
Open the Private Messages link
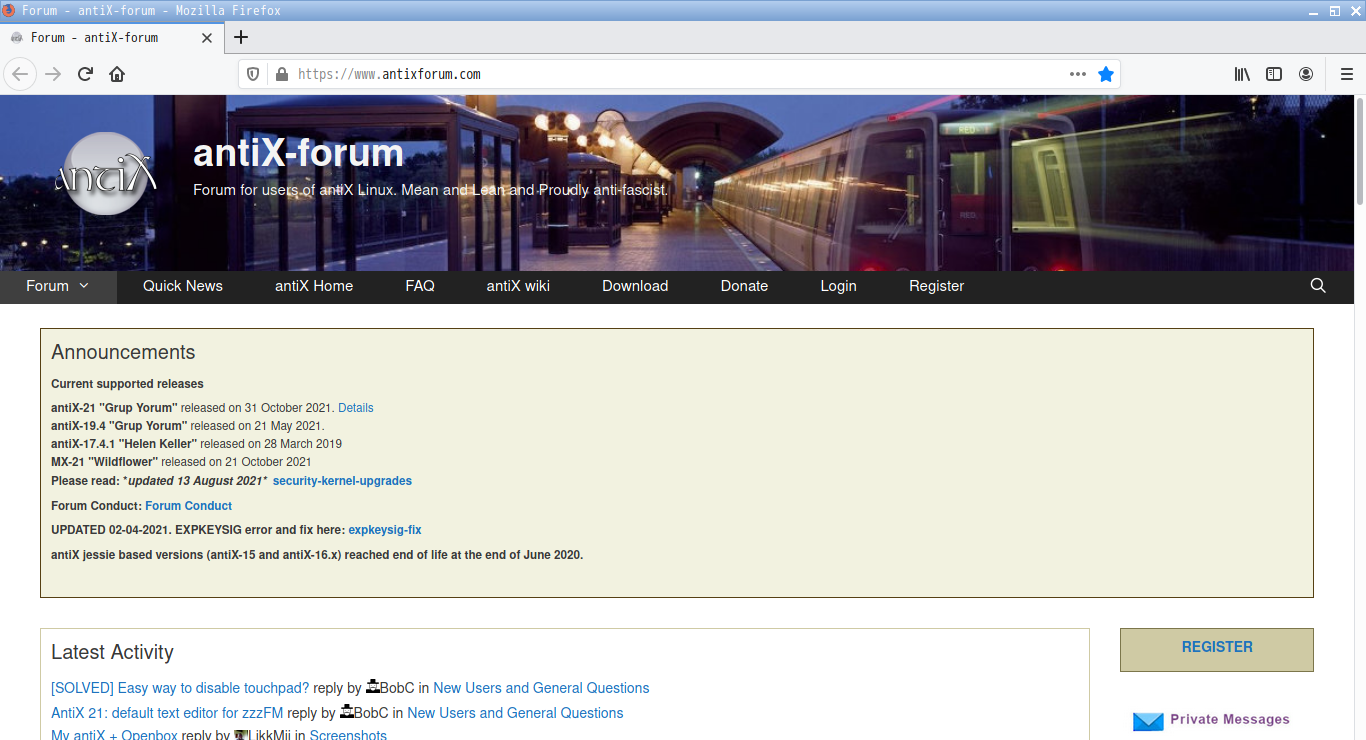click(1230, 719)
